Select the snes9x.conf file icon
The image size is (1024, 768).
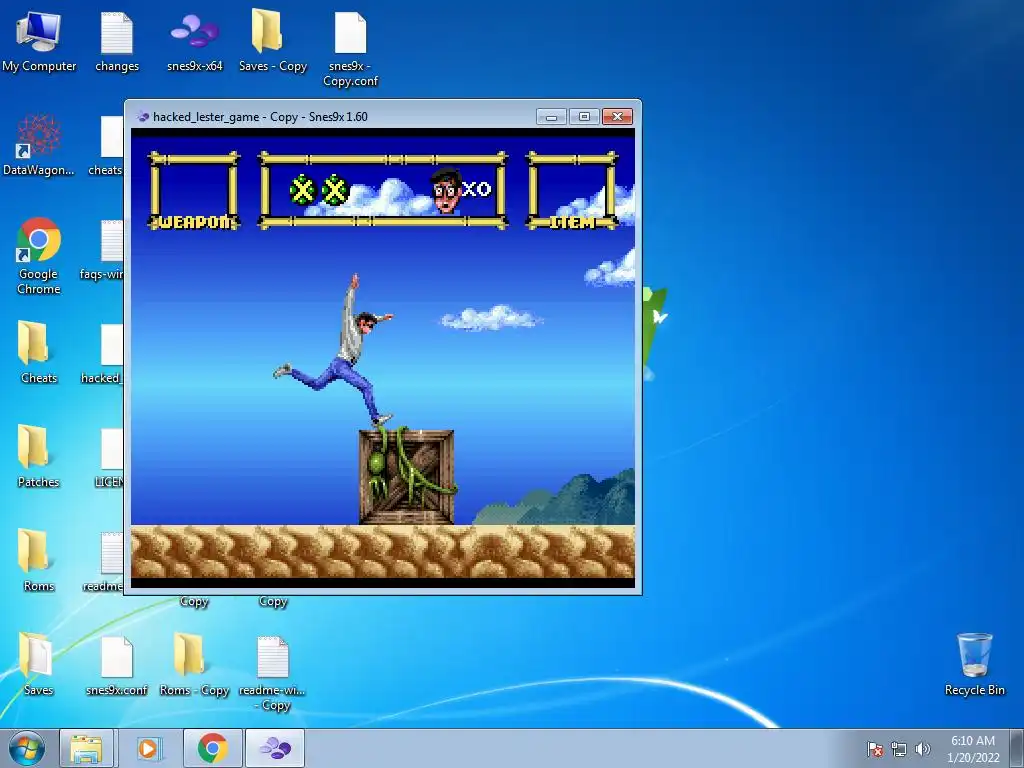coord(117,664)
